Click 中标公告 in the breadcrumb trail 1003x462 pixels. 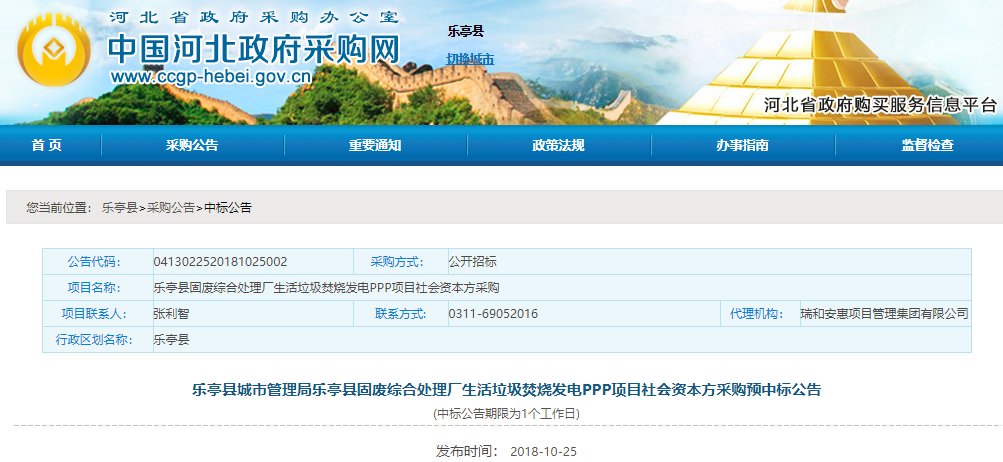[x=228, y=208]
